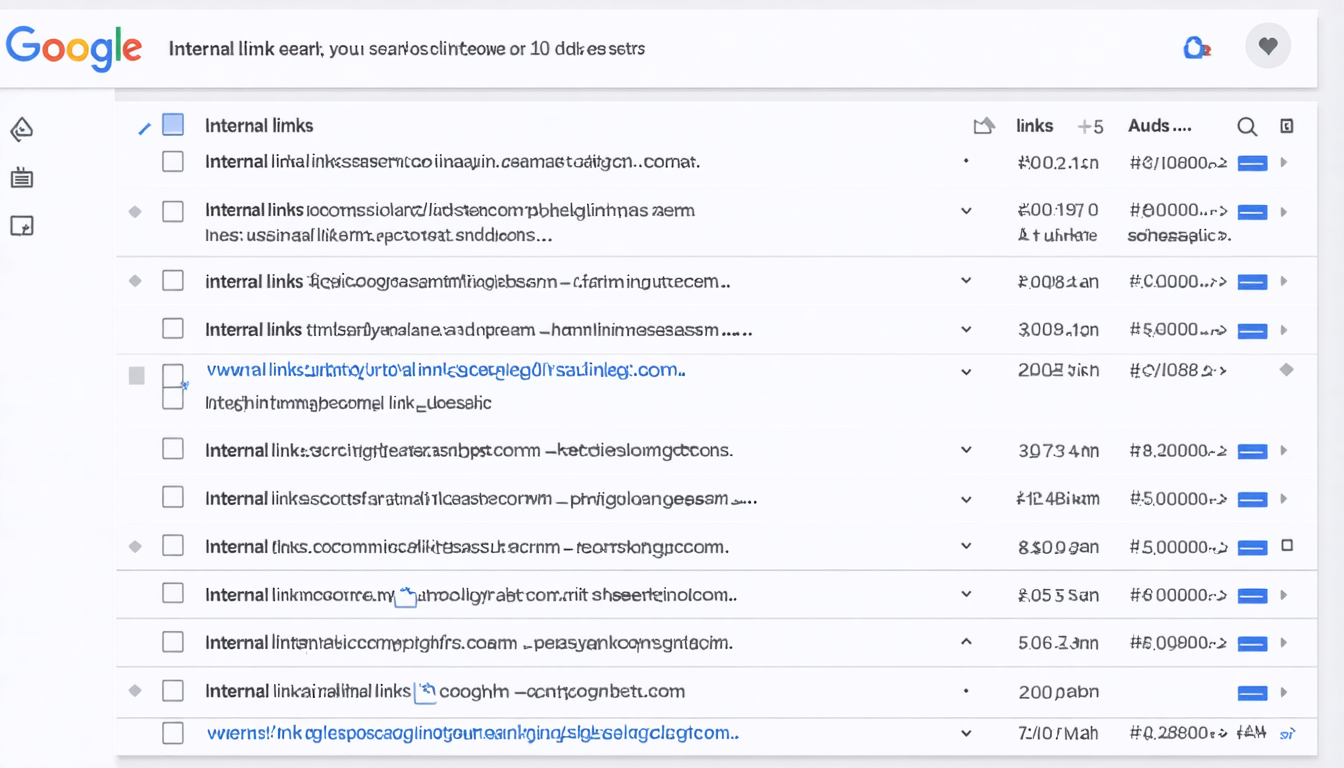Click the Inteshintimmabecomel link_uoesalic subtext

point(348,403)
